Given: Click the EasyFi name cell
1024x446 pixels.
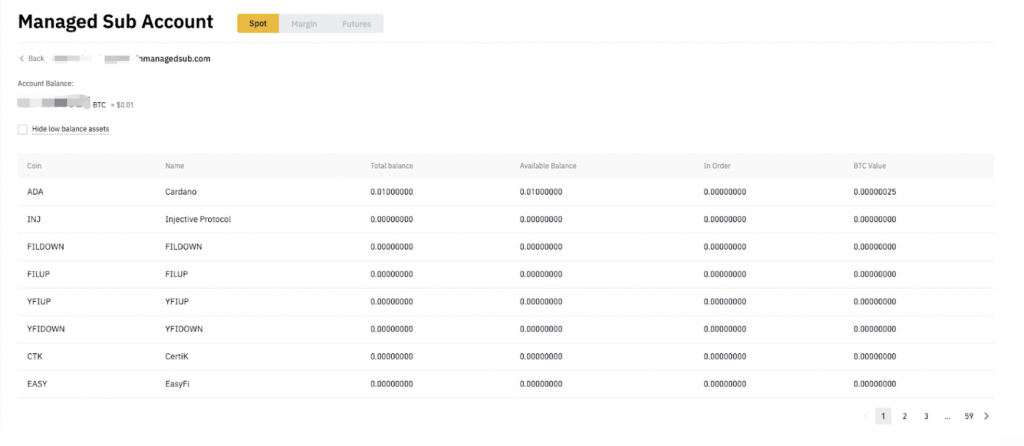Looking at the screenshot, I should pos(177,384).
